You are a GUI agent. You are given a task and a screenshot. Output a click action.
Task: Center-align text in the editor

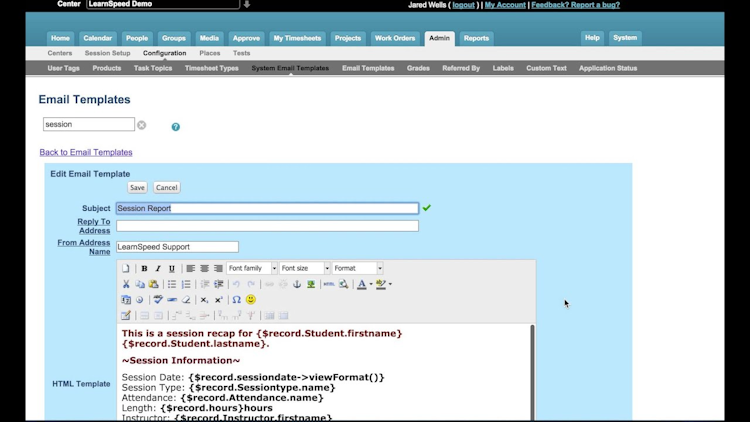(x=204, y=268)
